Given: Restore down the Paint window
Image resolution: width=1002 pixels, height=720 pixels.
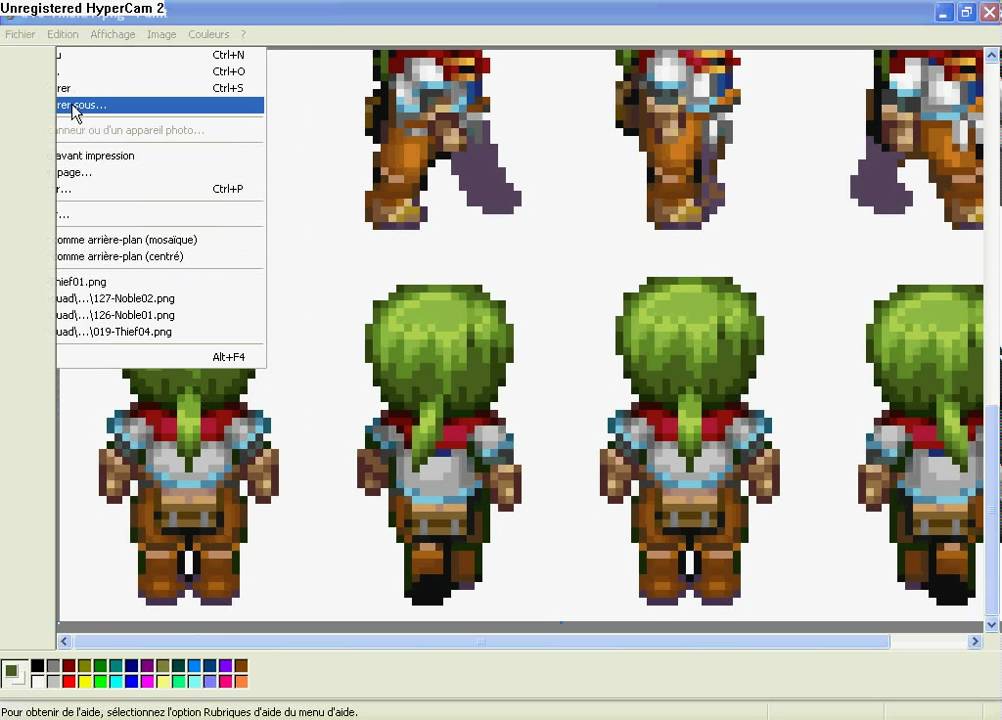Looking at the screenshot, I should (966, 12).
